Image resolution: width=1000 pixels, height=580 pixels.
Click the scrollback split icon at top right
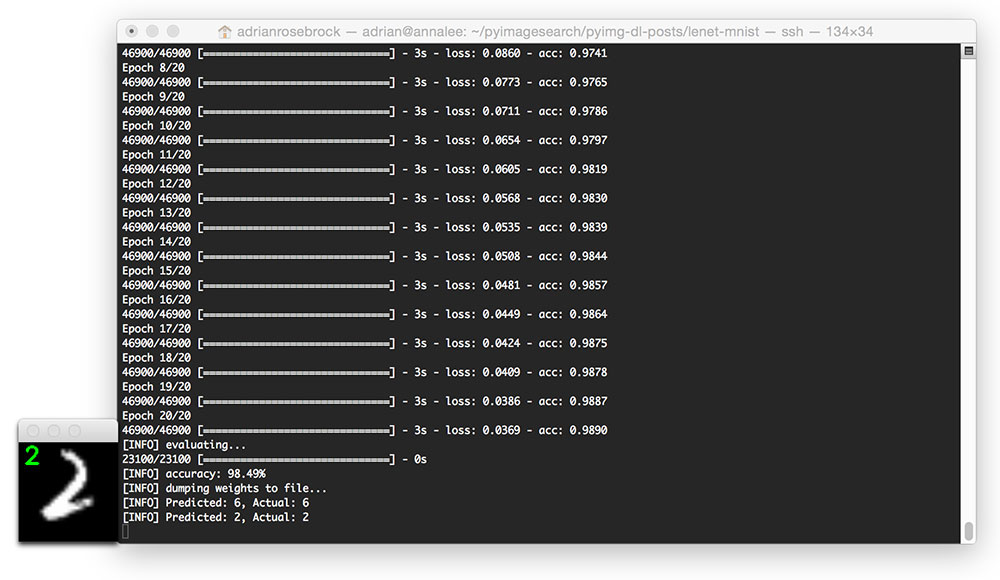(968, 51)
